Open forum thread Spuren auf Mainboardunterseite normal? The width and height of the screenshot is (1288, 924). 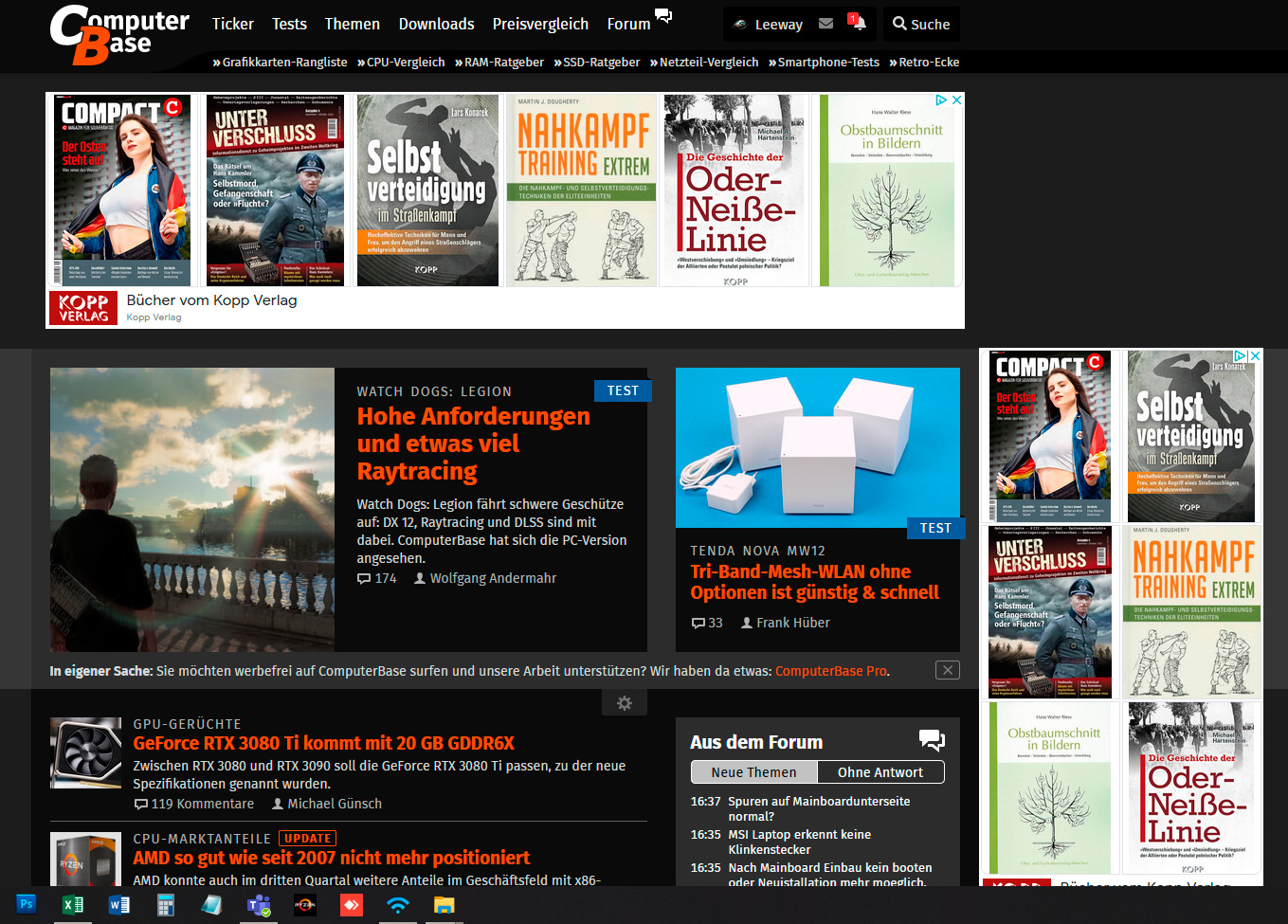(x=819, y=808)
